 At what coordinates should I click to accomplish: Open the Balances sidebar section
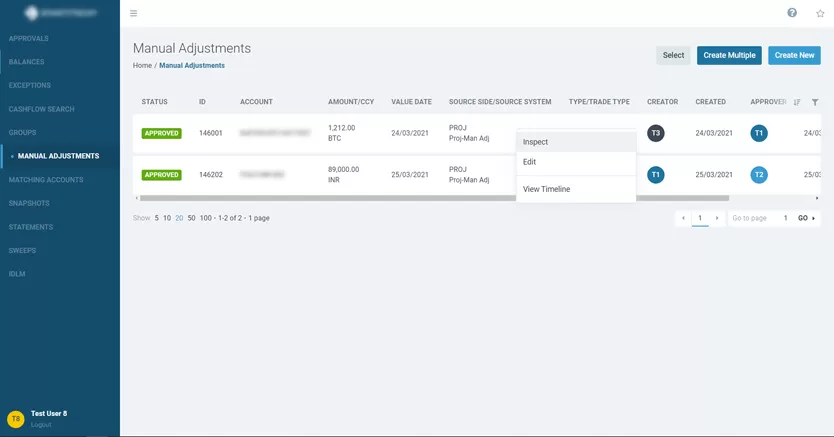coord(27,62)
